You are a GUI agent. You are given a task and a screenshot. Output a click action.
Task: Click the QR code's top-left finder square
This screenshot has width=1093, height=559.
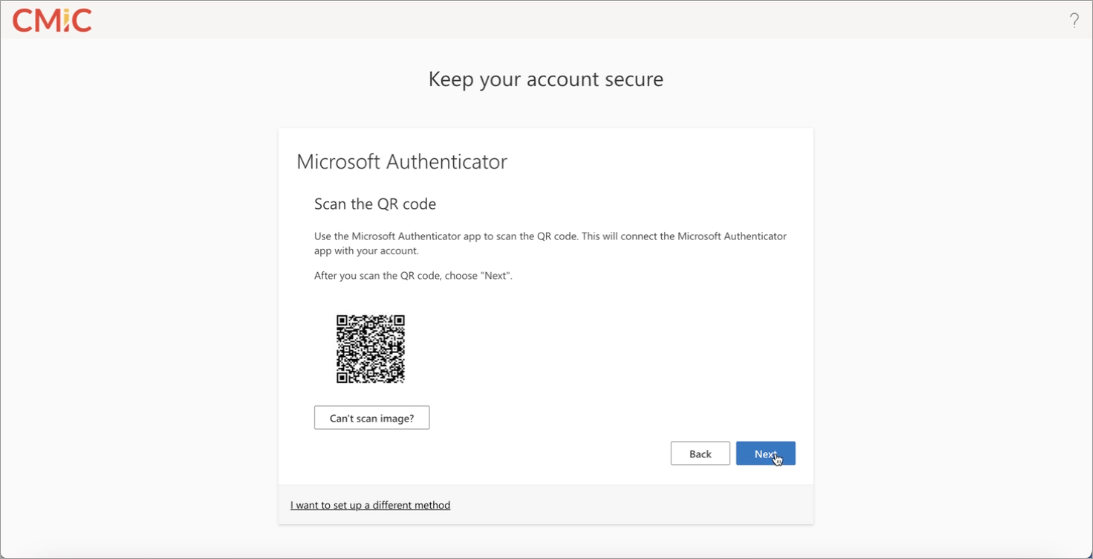342,321
